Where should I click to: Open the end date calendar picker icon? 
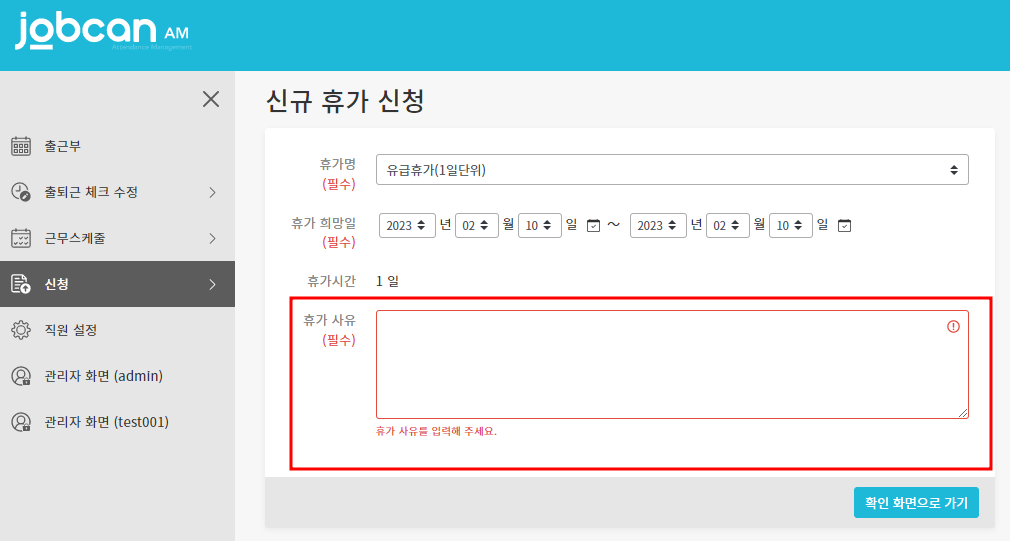click(x=844, y=225)
